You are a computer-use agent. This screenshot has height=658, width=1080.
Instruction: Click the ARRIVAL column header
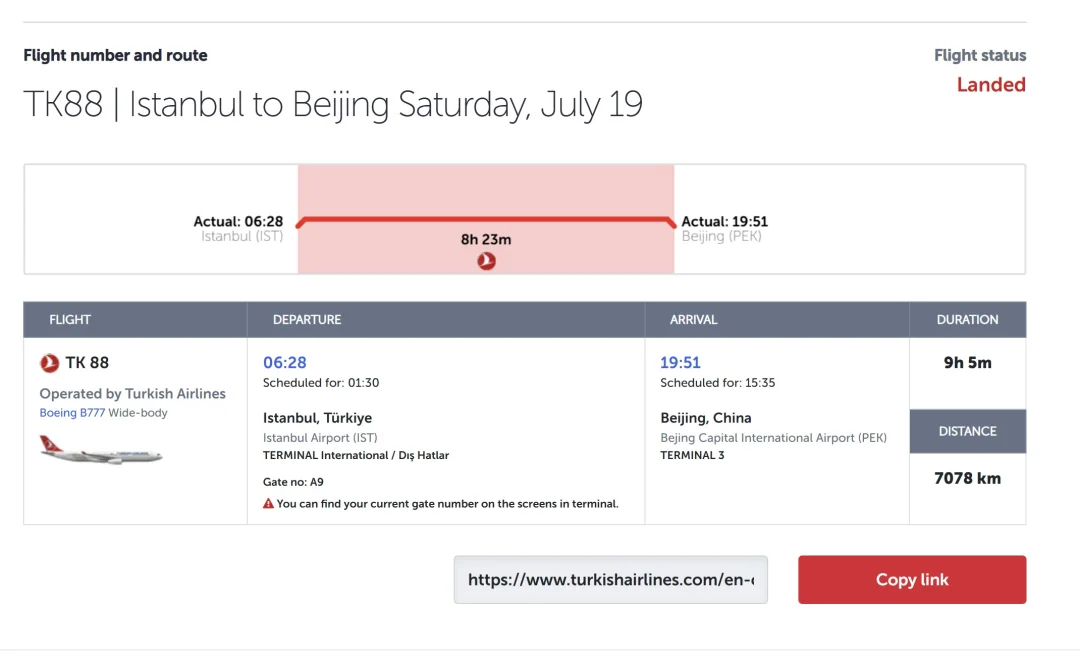tap(694, 320)
